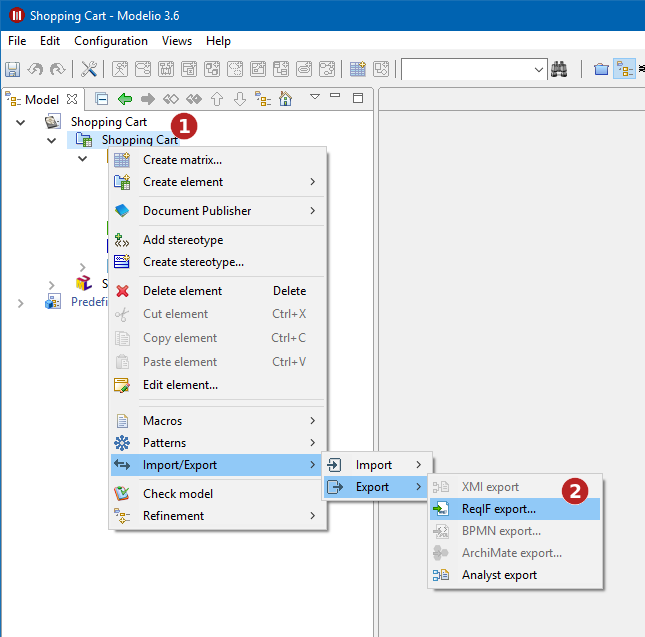Collapse the top Shopping Cart project node

(21, 122)
